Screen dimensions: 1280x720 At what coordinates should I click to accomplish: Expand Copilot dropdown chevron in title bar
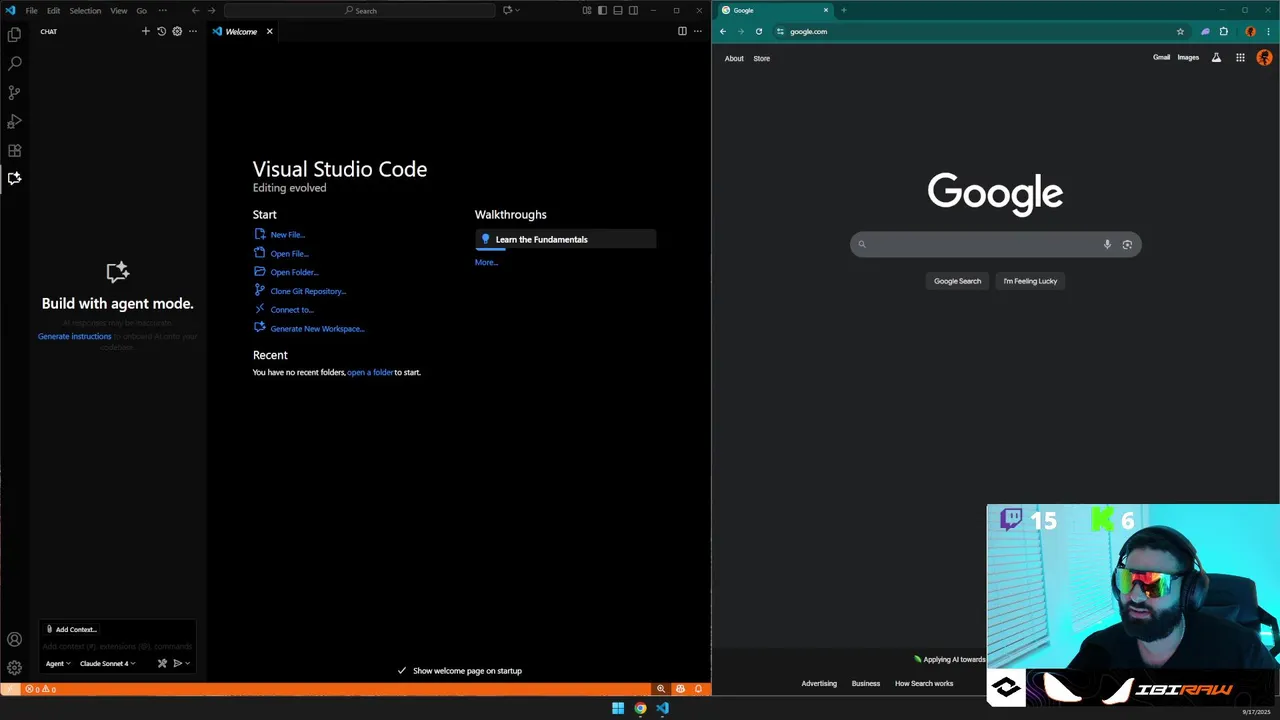[x=517, y=10]
